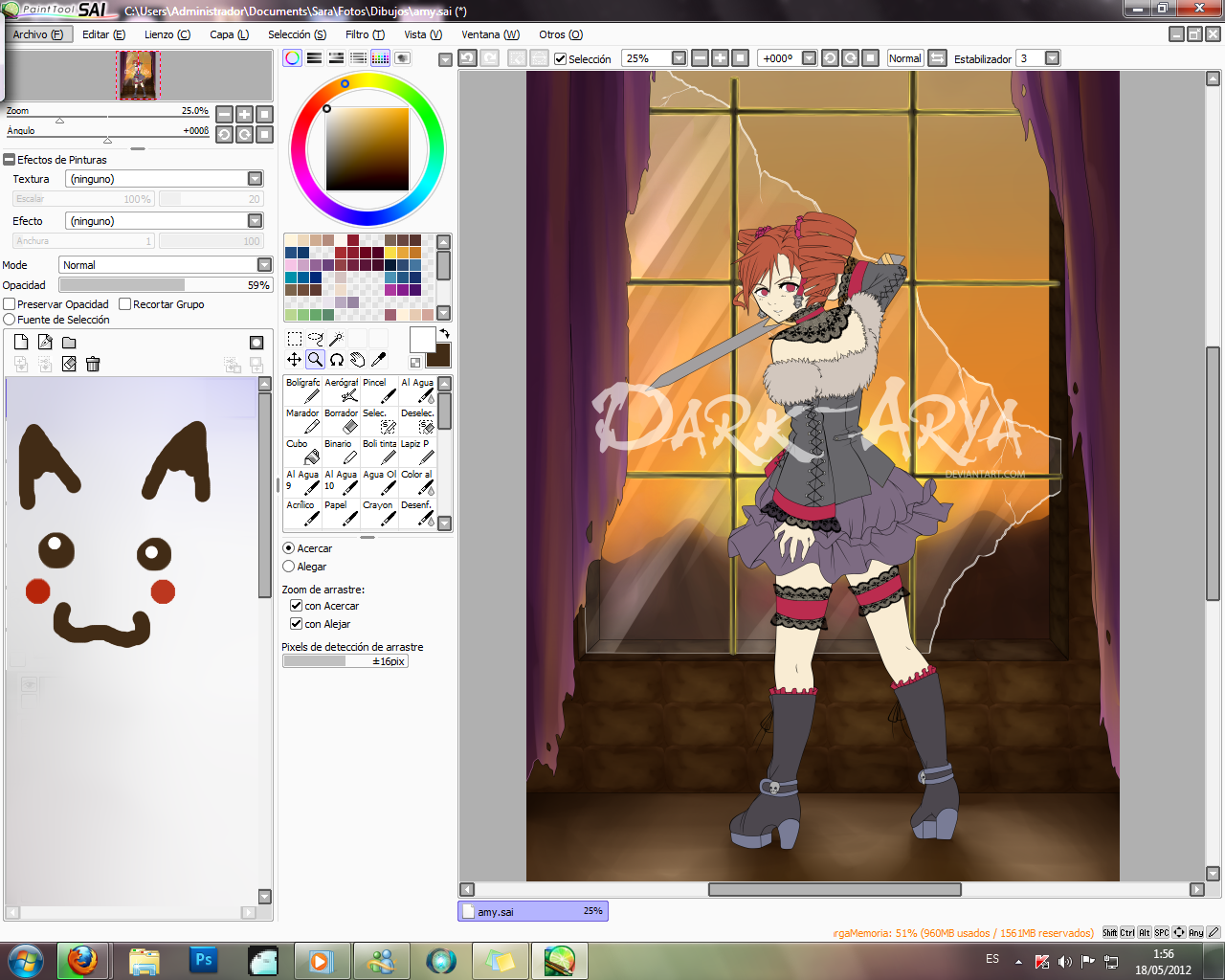The width and height of the screenshot is (1225, 980).
Task: Click undo arrow in canvas toolbar
Action: click(467, 58)
